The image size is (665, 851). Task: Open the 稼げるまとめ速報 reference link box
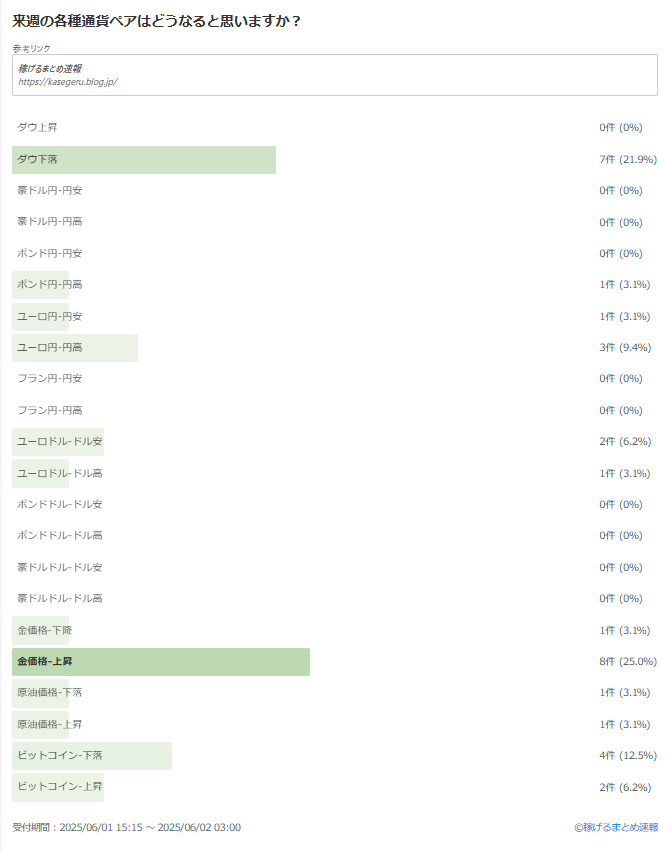coord(334,75)
